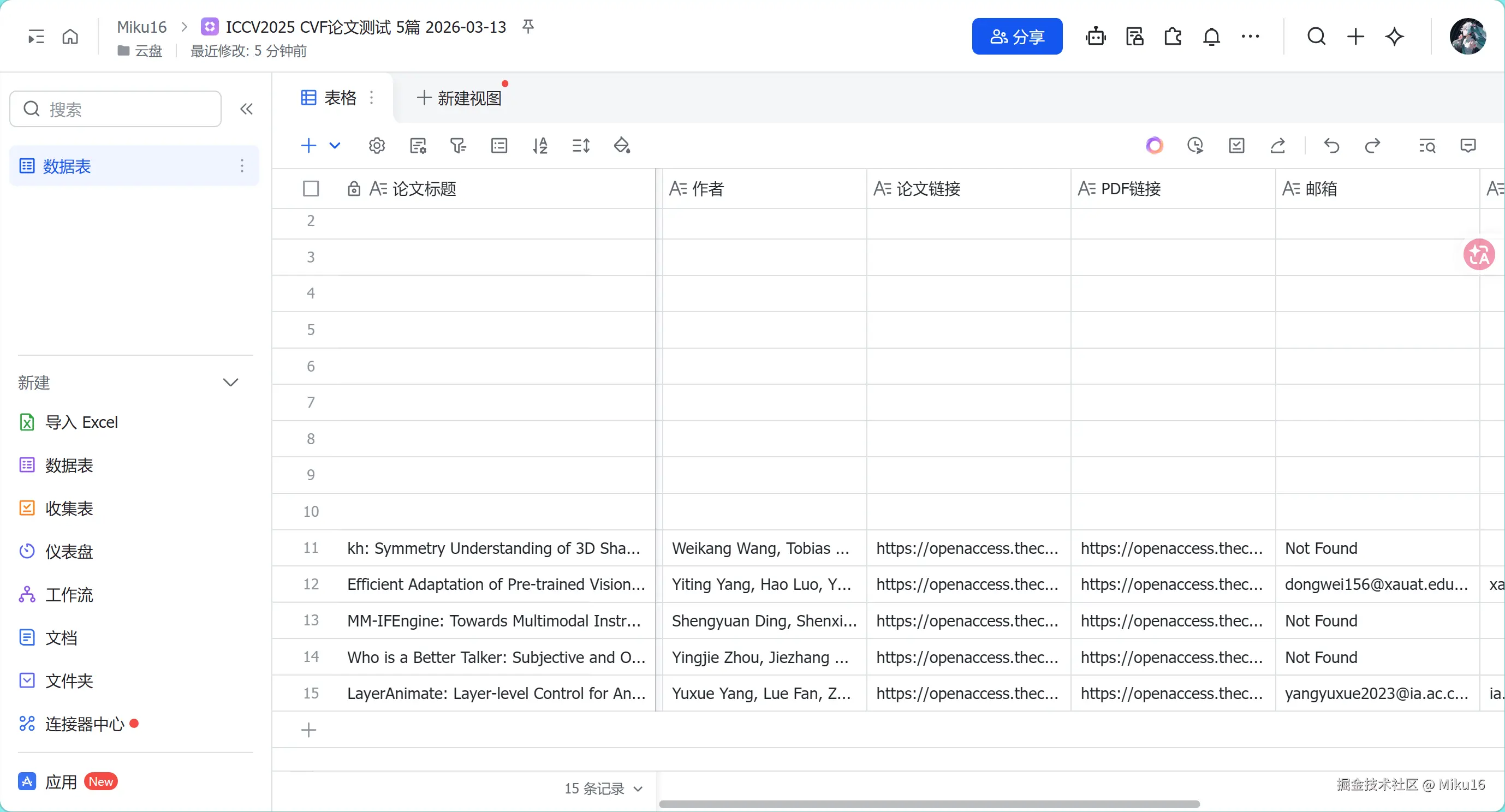This screenshot has height=812, width=1505.
Task: Toggle the select-all checkbox in the header
Action: tap(311, 189)
